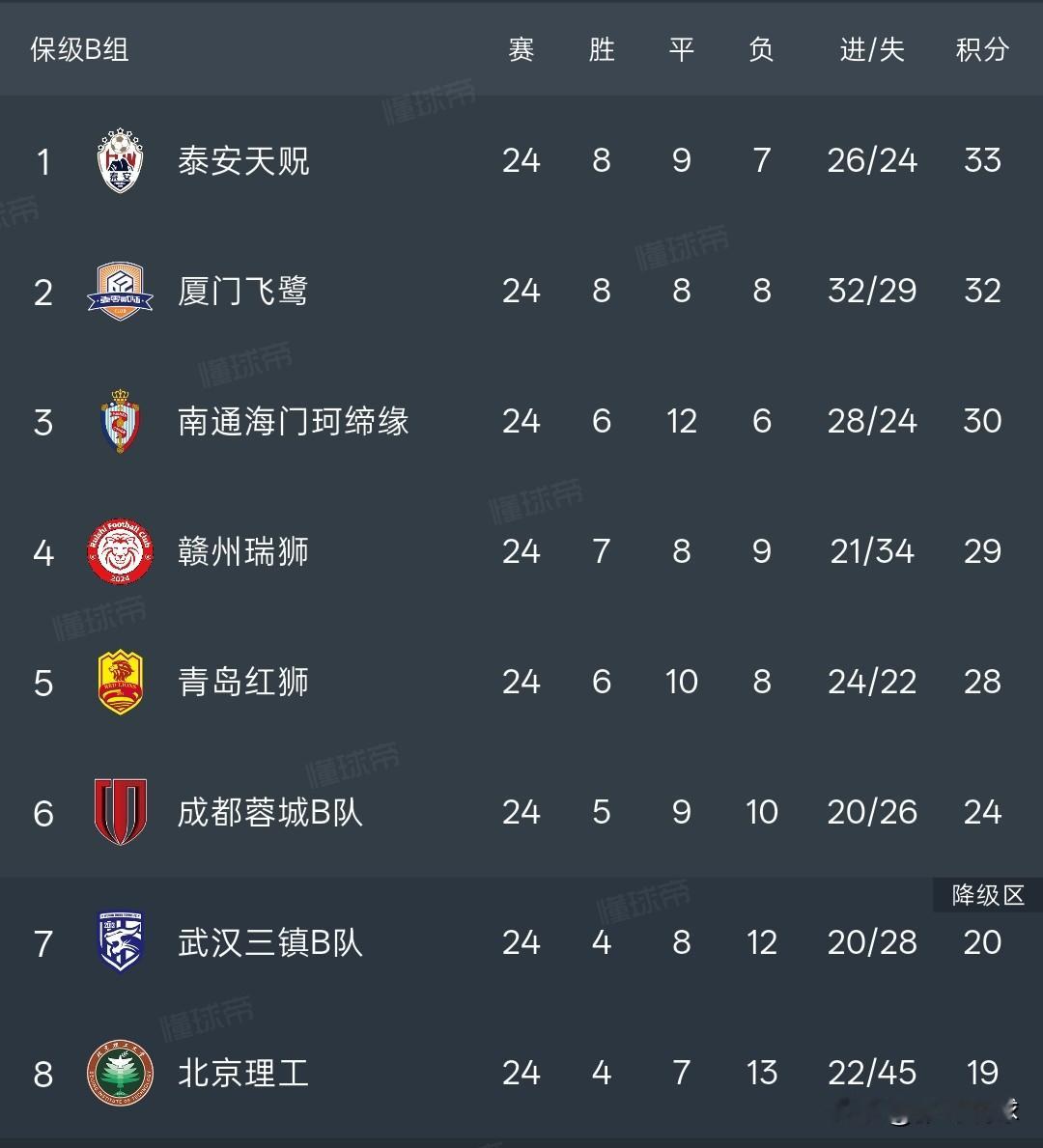Click the 泰安天贶 team crest
The image size is (1043, 1148).
pyautogui.click(x=120, y=161)
